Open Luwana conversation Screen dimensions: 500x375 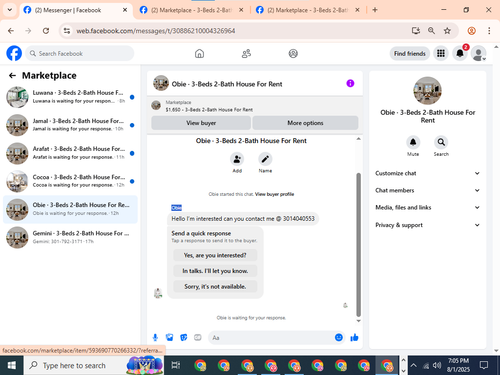(x=70, y=97)
